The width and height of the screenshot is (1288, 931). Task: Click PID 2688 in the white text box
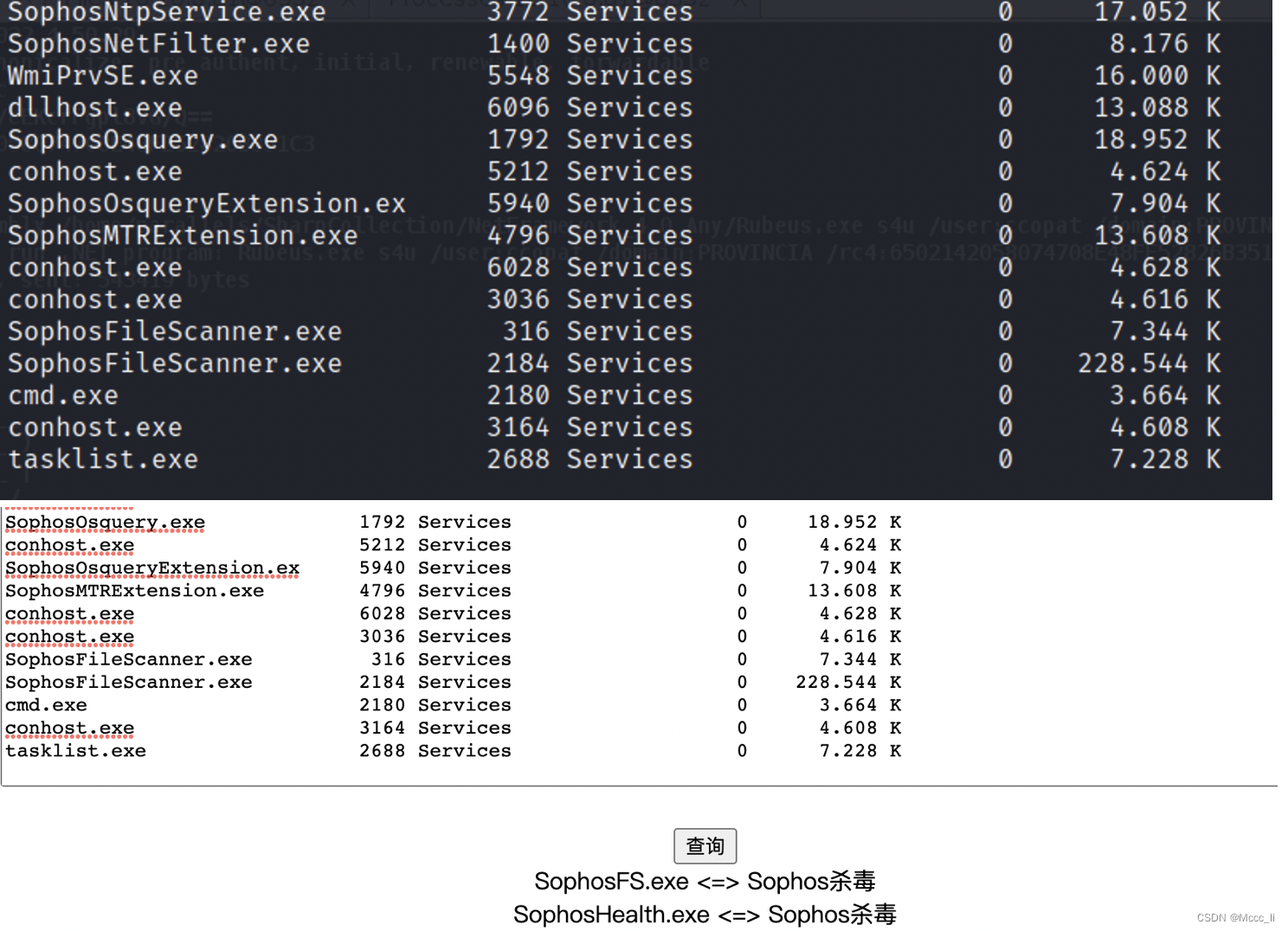point(383,751)
